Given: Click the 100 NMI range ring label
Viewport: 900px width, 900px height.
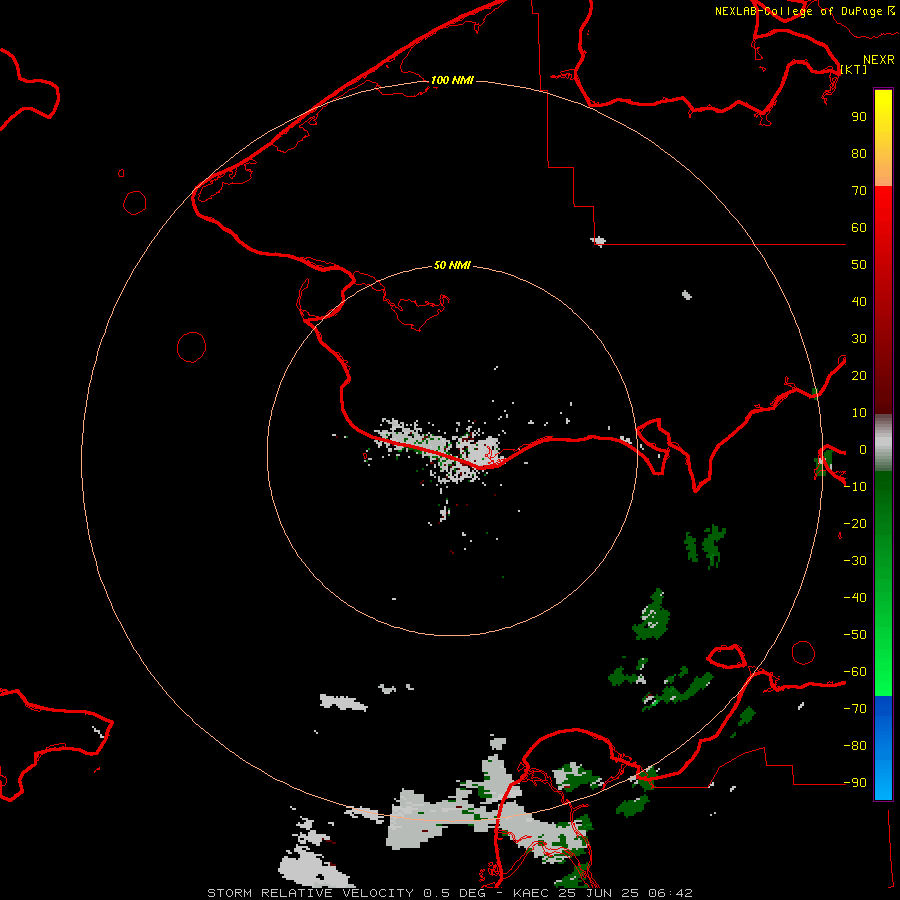Looking at the screenshot, I should [452, 80].
